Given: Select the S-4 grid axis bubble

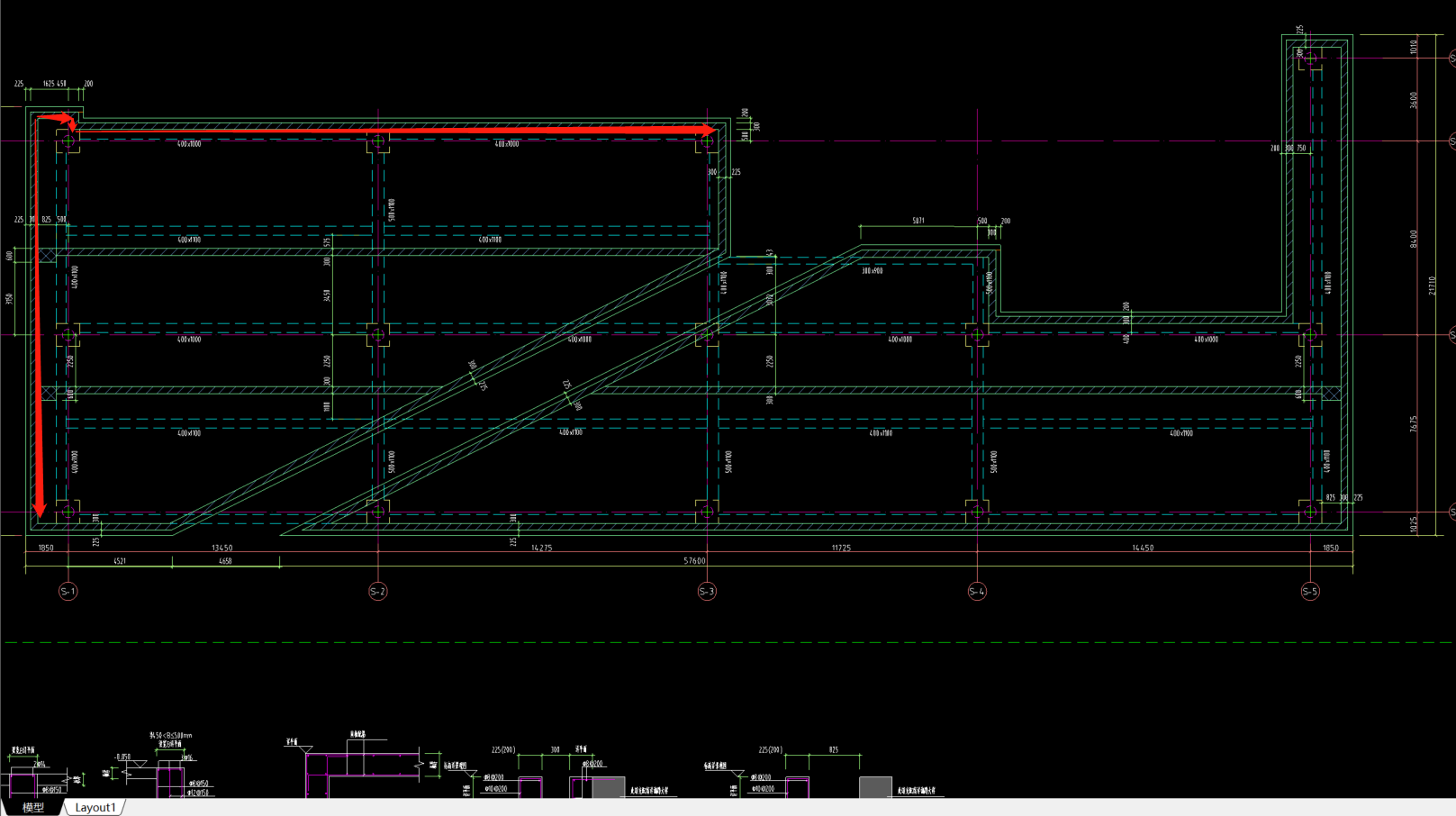Looking at the screenshot, I should [977, 592].
